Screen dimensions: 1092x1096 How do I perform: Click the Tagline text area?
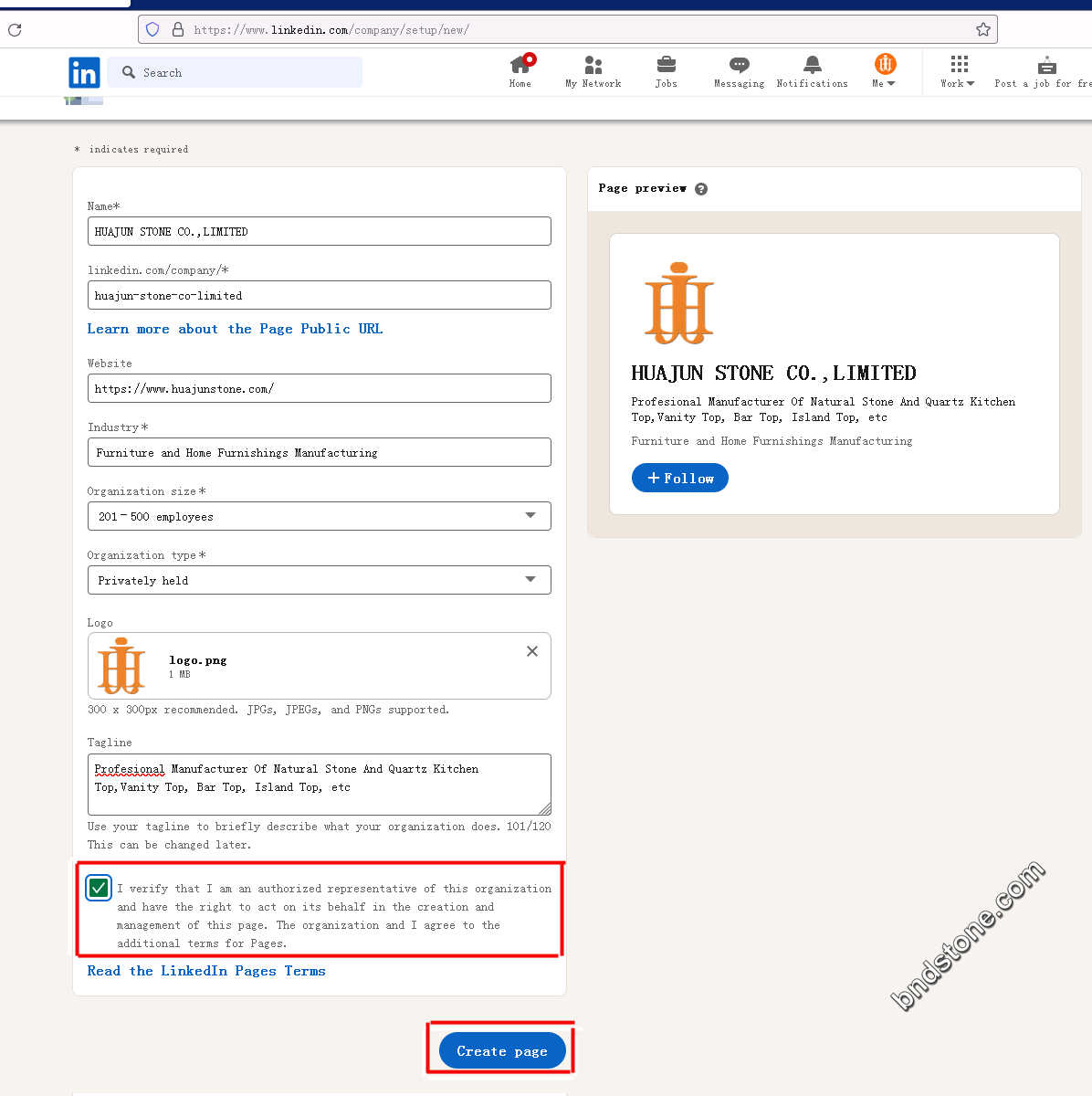[320, 785]
